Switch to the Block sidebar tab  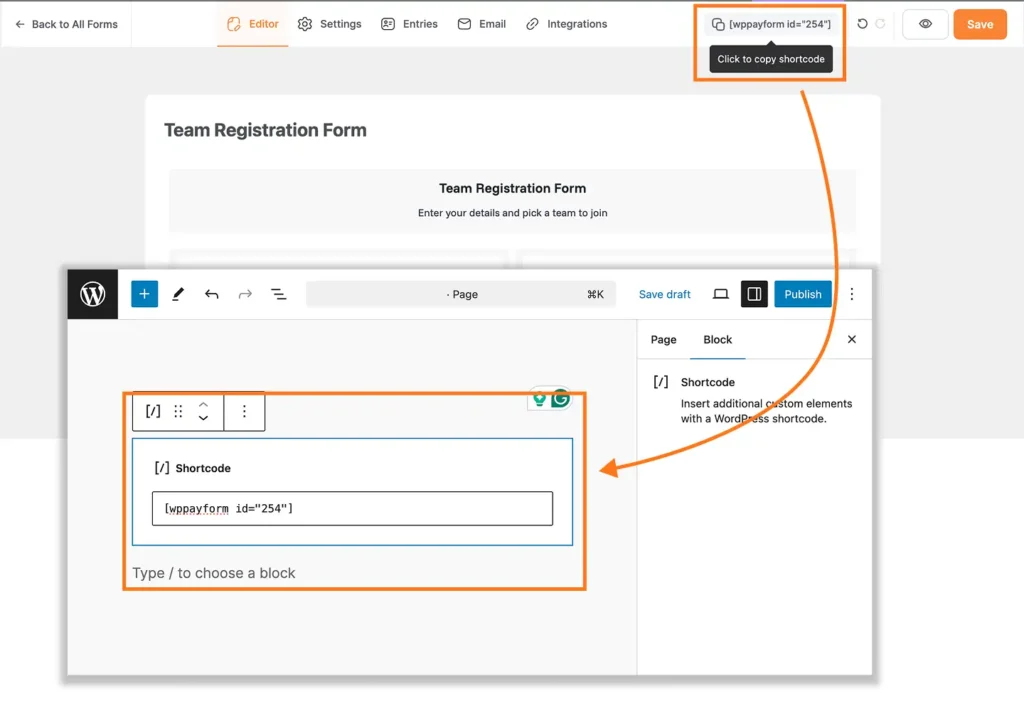717,340
